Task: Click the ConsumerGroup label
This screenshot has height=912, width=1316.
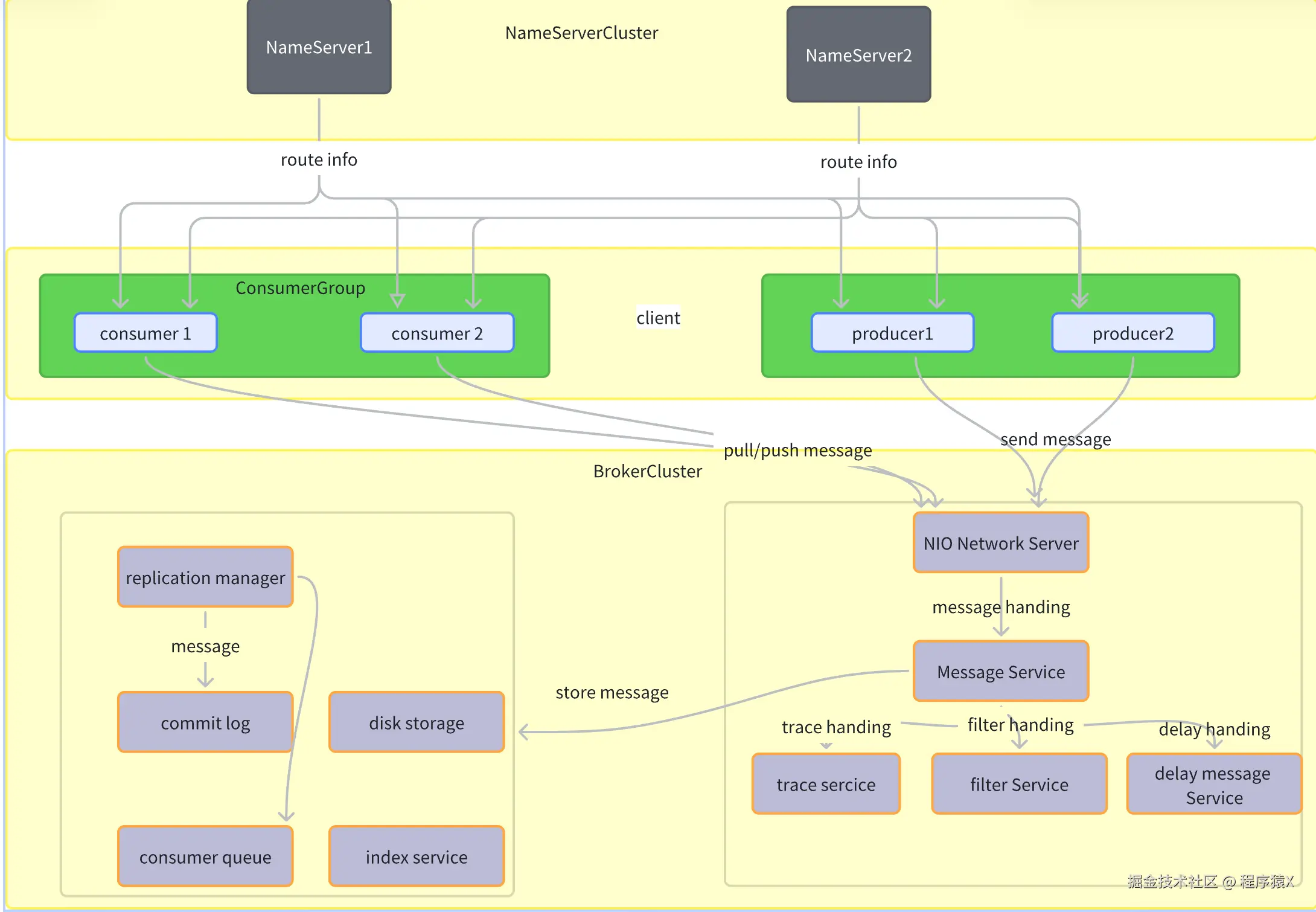Action: (x=300, y=288)
